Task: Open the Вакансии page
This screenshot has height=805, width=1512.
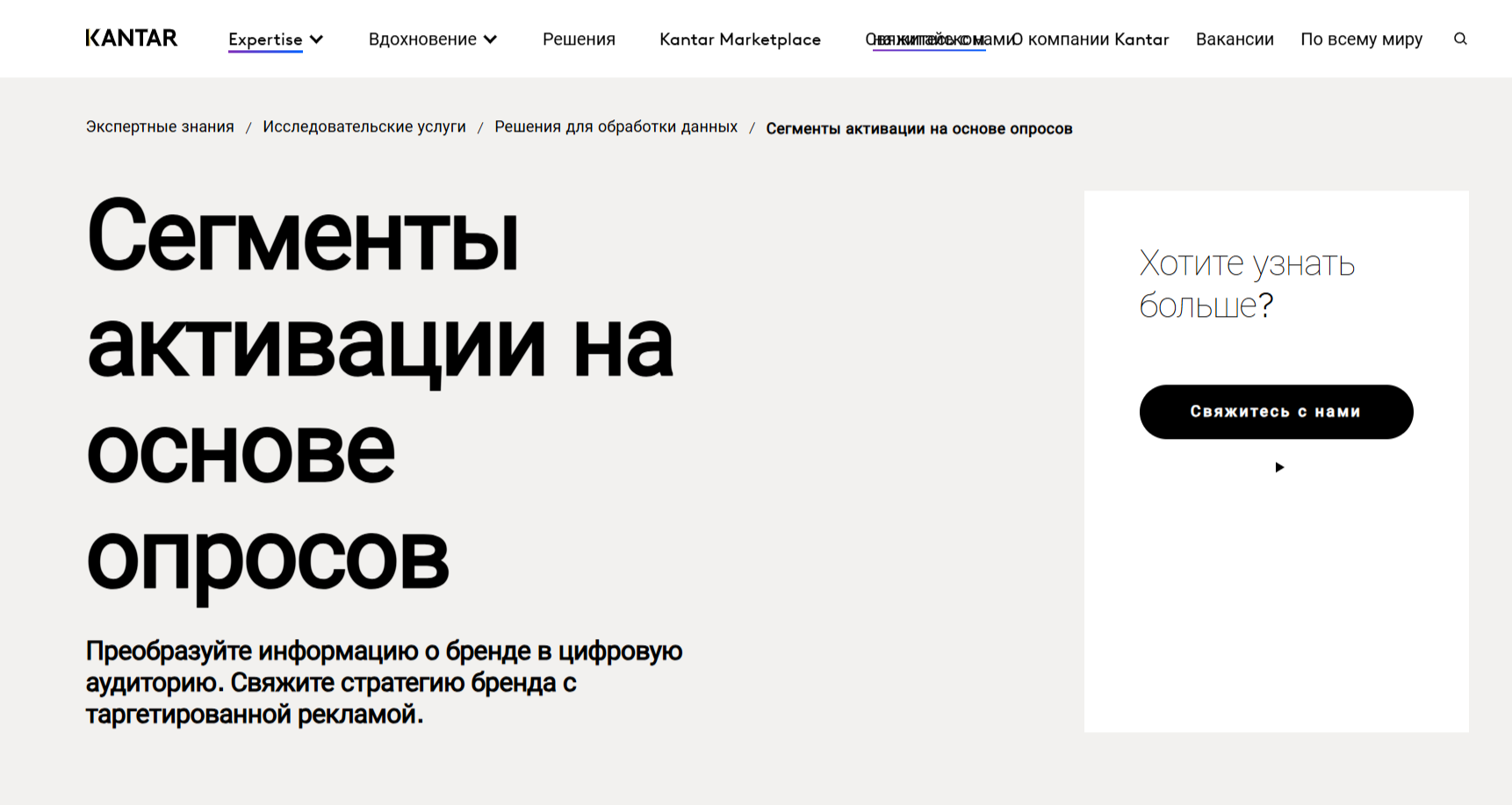Action: pos(1235,40)
